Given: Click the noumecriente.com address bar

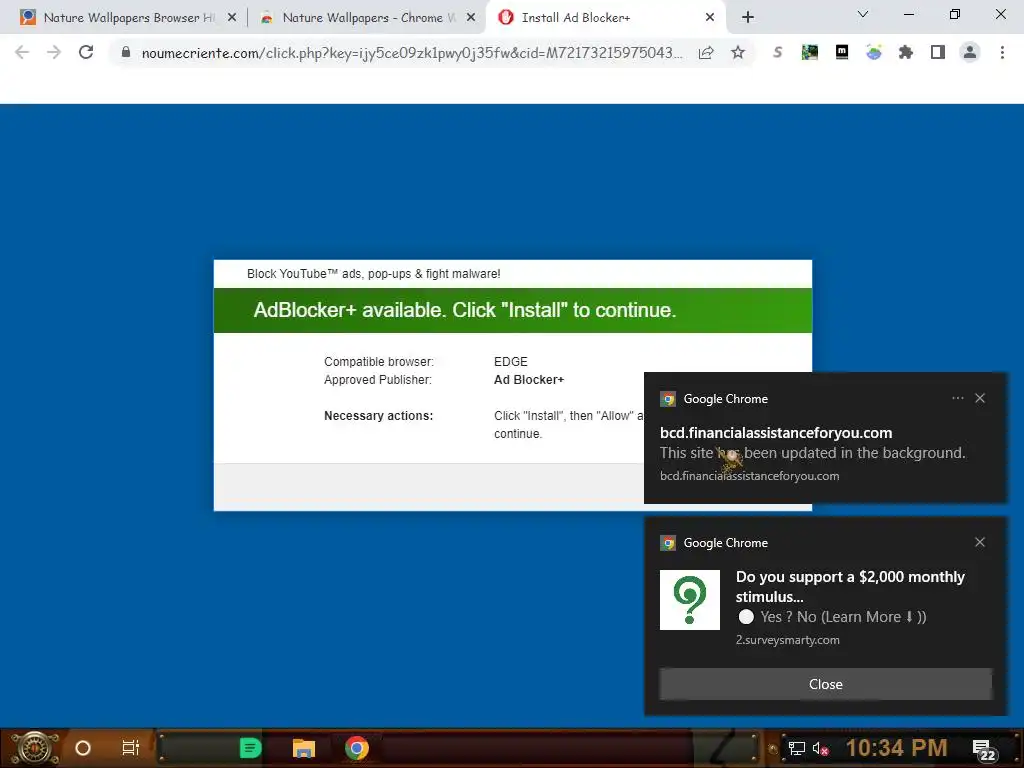Looking at the screenshot, I should pos(411,53).
